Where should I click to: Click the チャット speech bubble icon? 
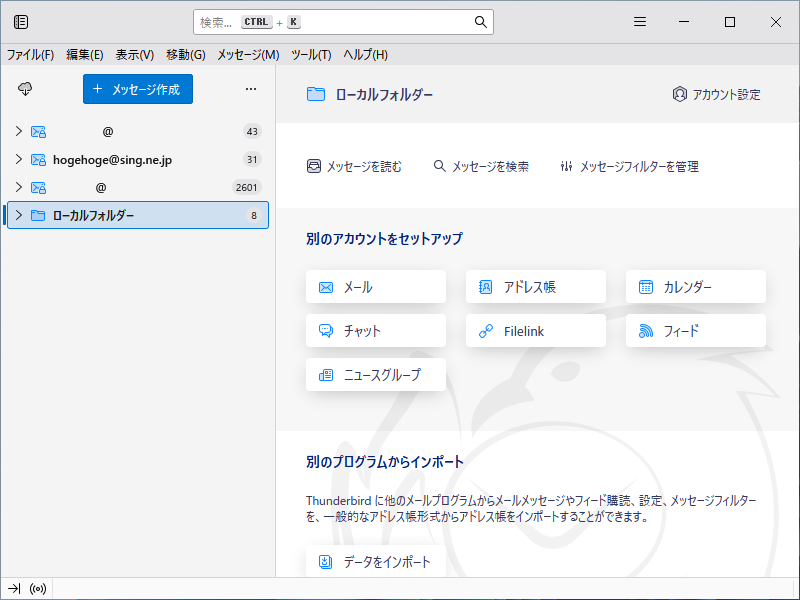[326, 331]
